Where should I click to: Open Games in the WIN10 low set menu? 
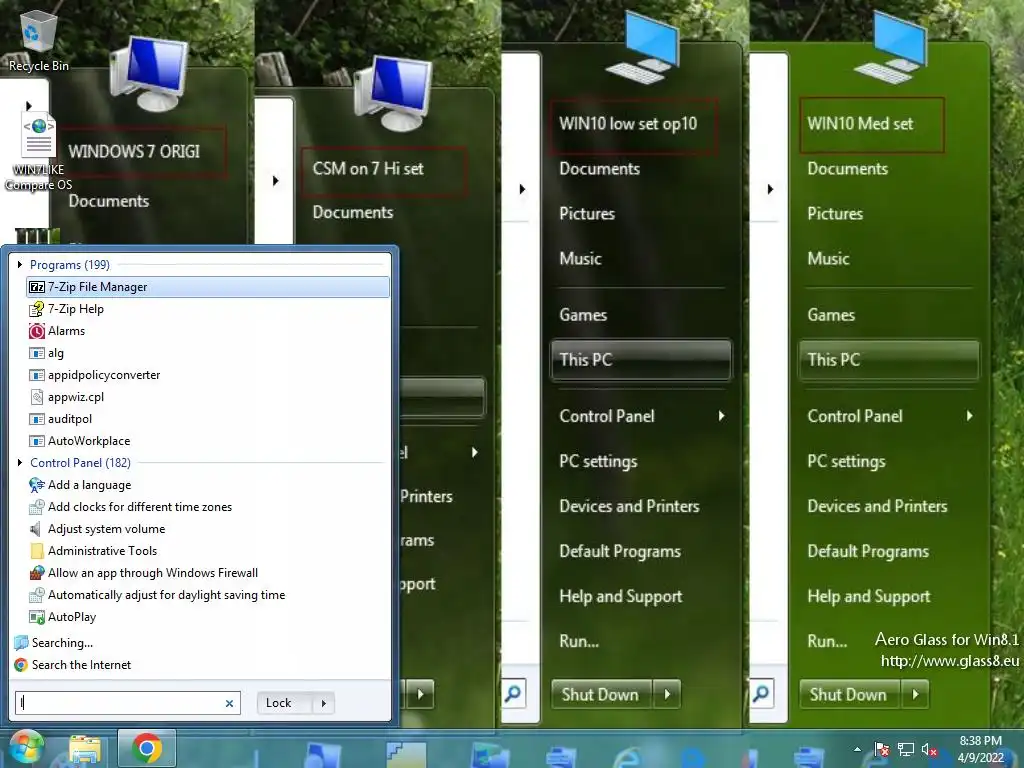coord(583,315)
